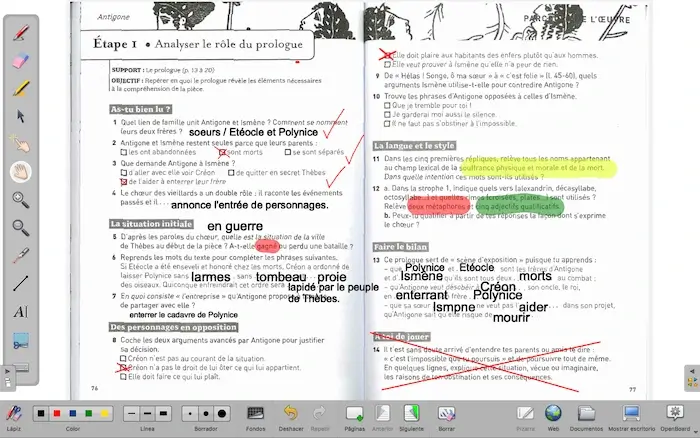Pick the arrow Selector tool
The height and width of the screenshot is (438, 700).
19,117
